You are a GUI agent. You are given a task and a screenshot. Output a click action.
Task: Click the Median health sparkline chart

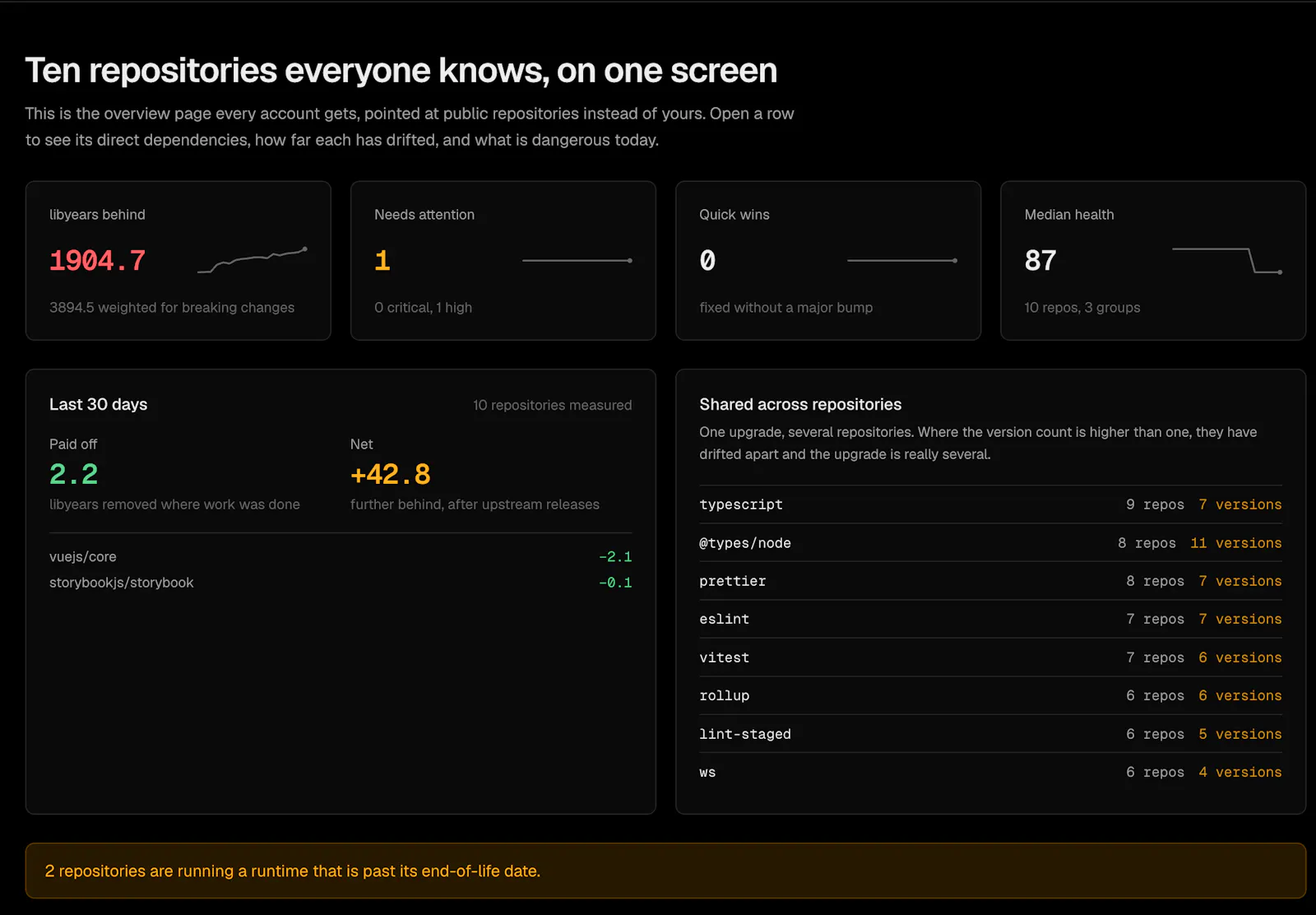(x=1227, y=260)
